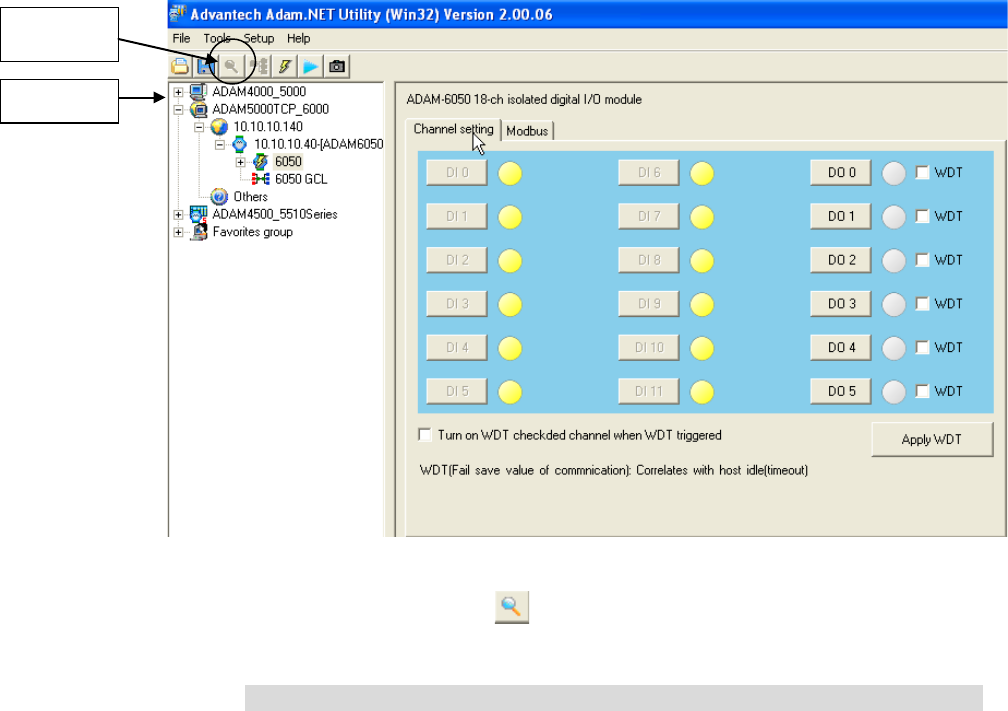
Task: Toggle output with the DO 2 button
Action: tap(841, 260)
